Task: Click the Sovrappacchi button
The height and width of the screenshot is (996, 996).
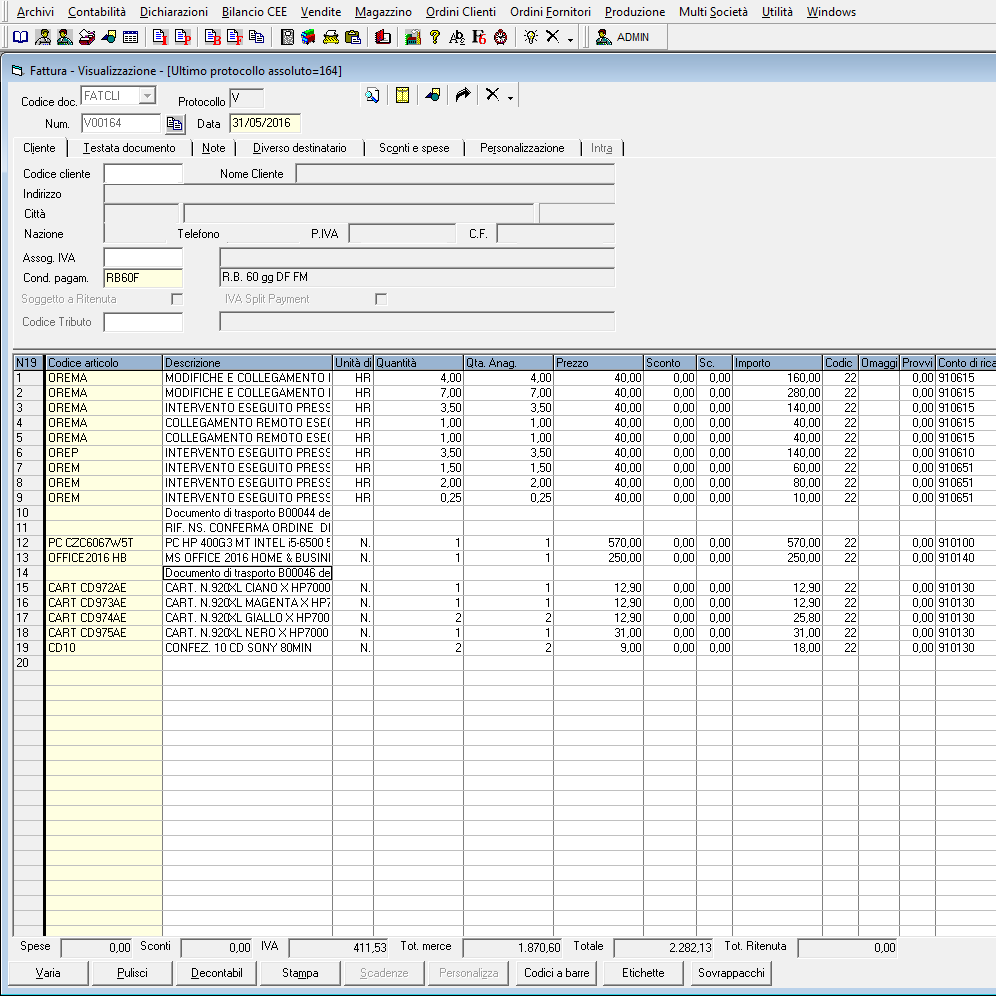Action: coord(731,972)
